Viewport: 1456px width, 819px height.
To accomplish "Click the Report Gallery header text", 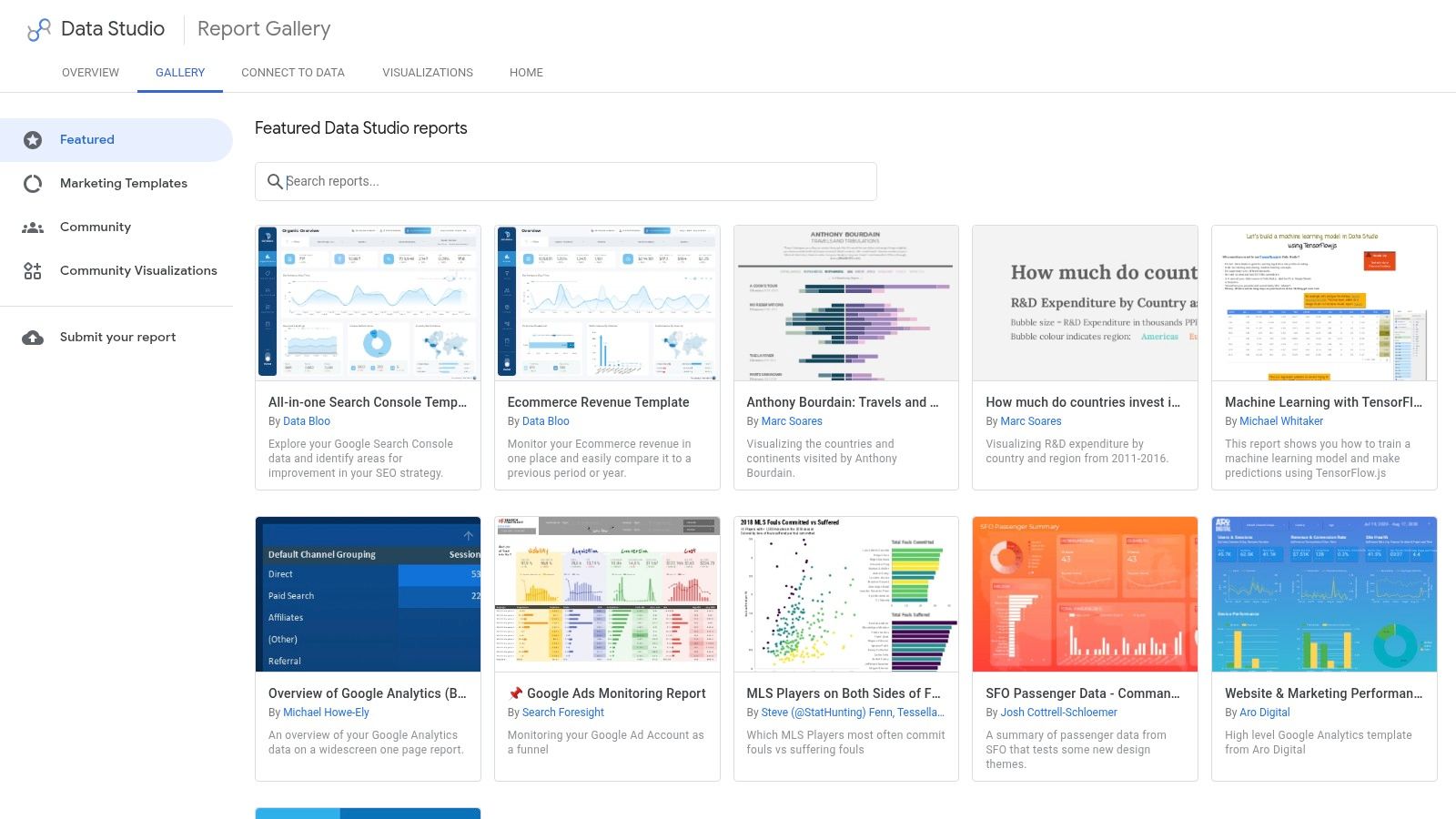I will coord(264,29).
